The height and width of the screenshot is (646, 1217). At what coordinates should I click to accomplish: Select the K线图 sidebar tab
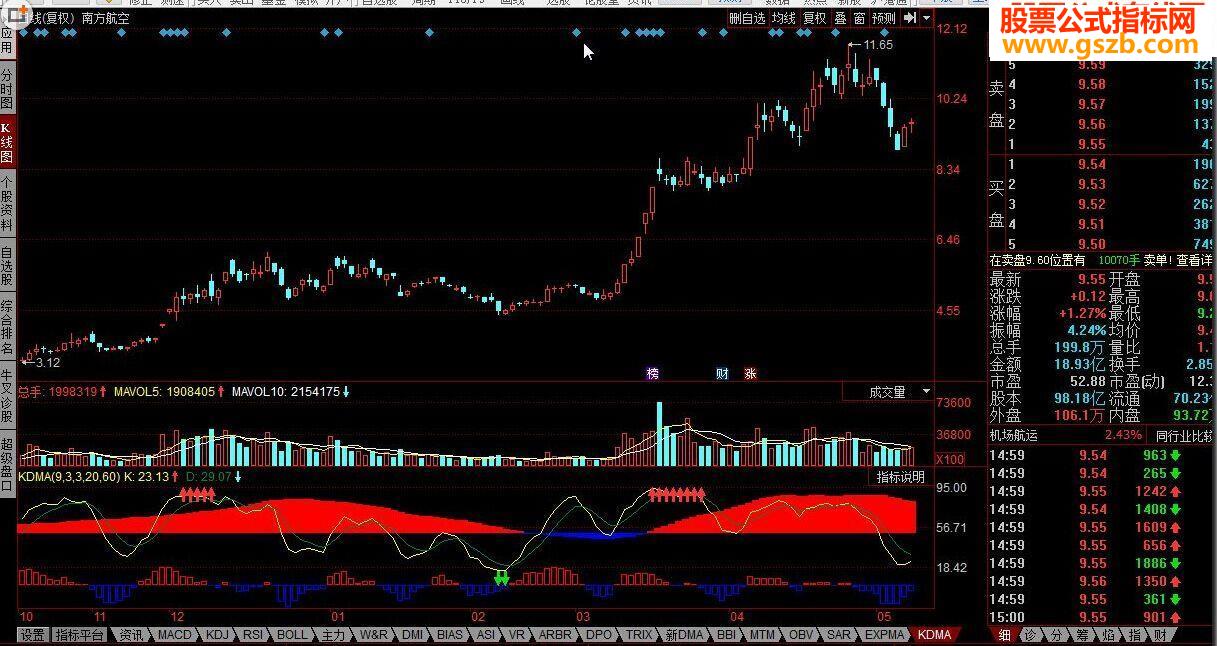tap(7, 143)
